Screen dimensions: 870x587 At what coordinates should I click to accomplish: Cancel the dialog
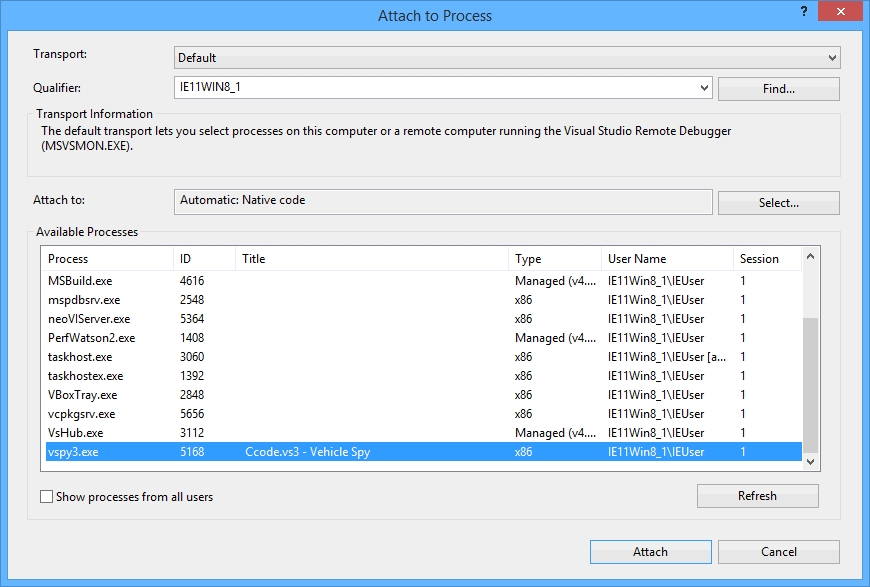778,552
